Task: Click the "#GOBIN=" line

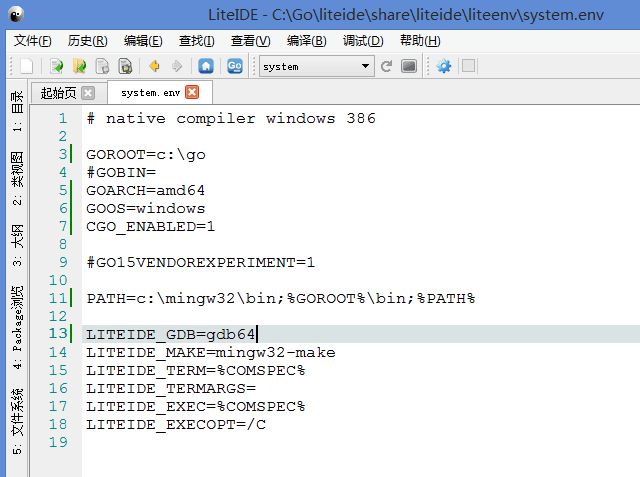Action: (x=121, y=173)
